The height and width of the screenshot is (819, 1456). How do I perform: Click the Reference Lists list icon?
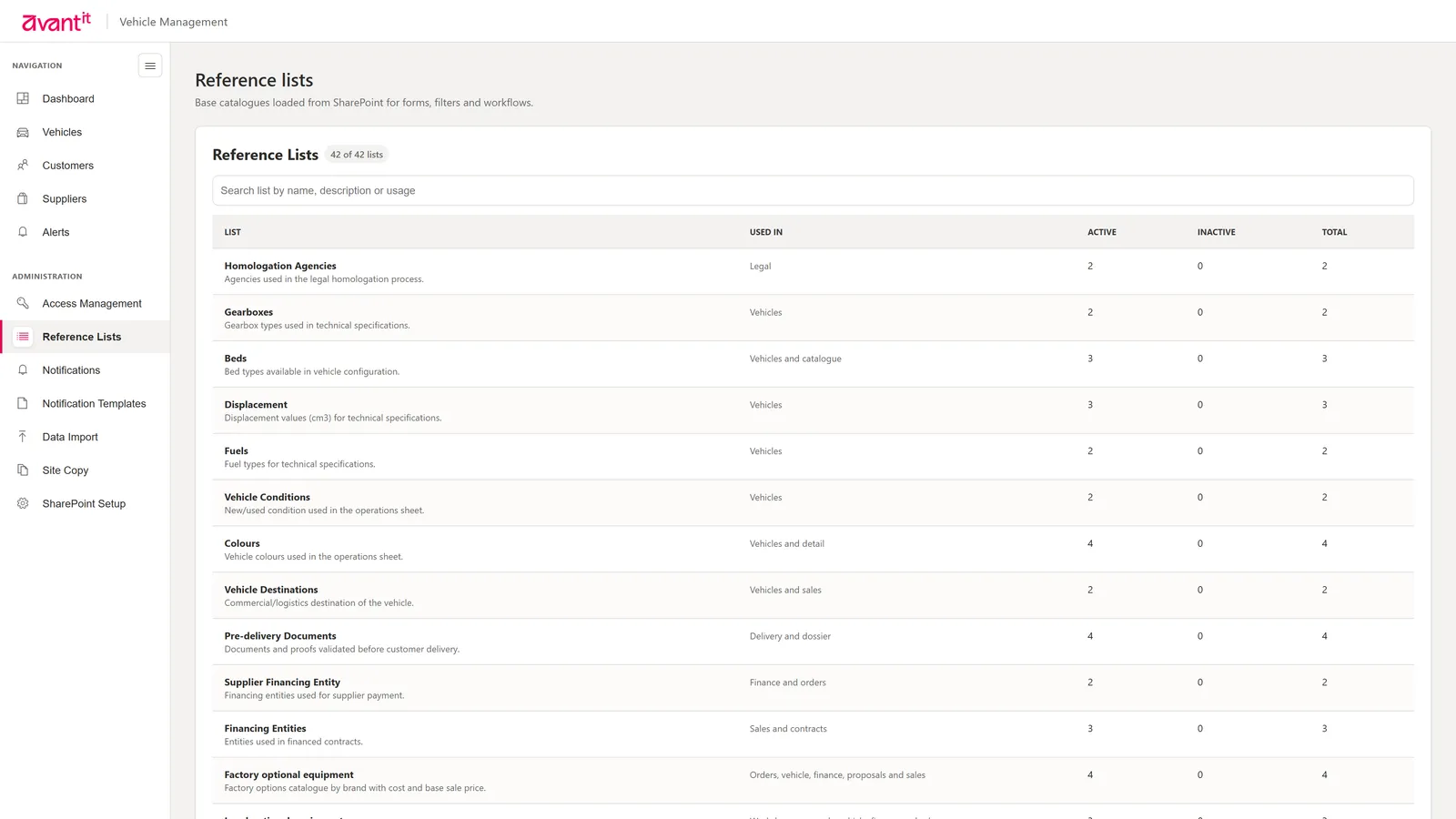coord(23,337)
